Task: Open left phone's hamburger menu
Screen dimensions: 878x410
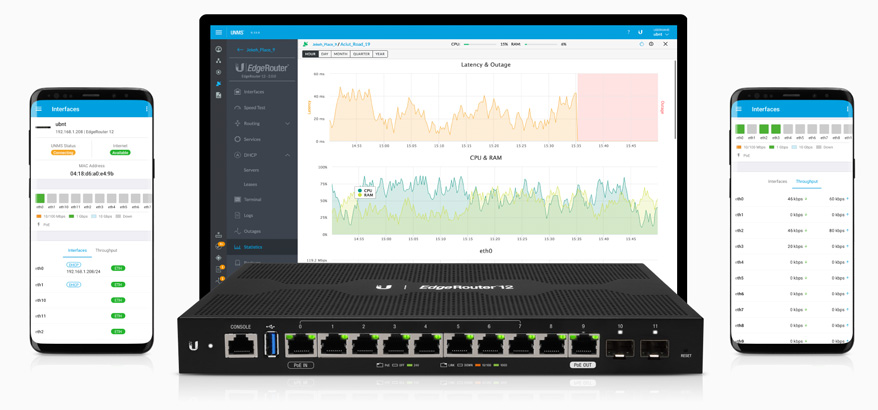Action: (39, 109)
